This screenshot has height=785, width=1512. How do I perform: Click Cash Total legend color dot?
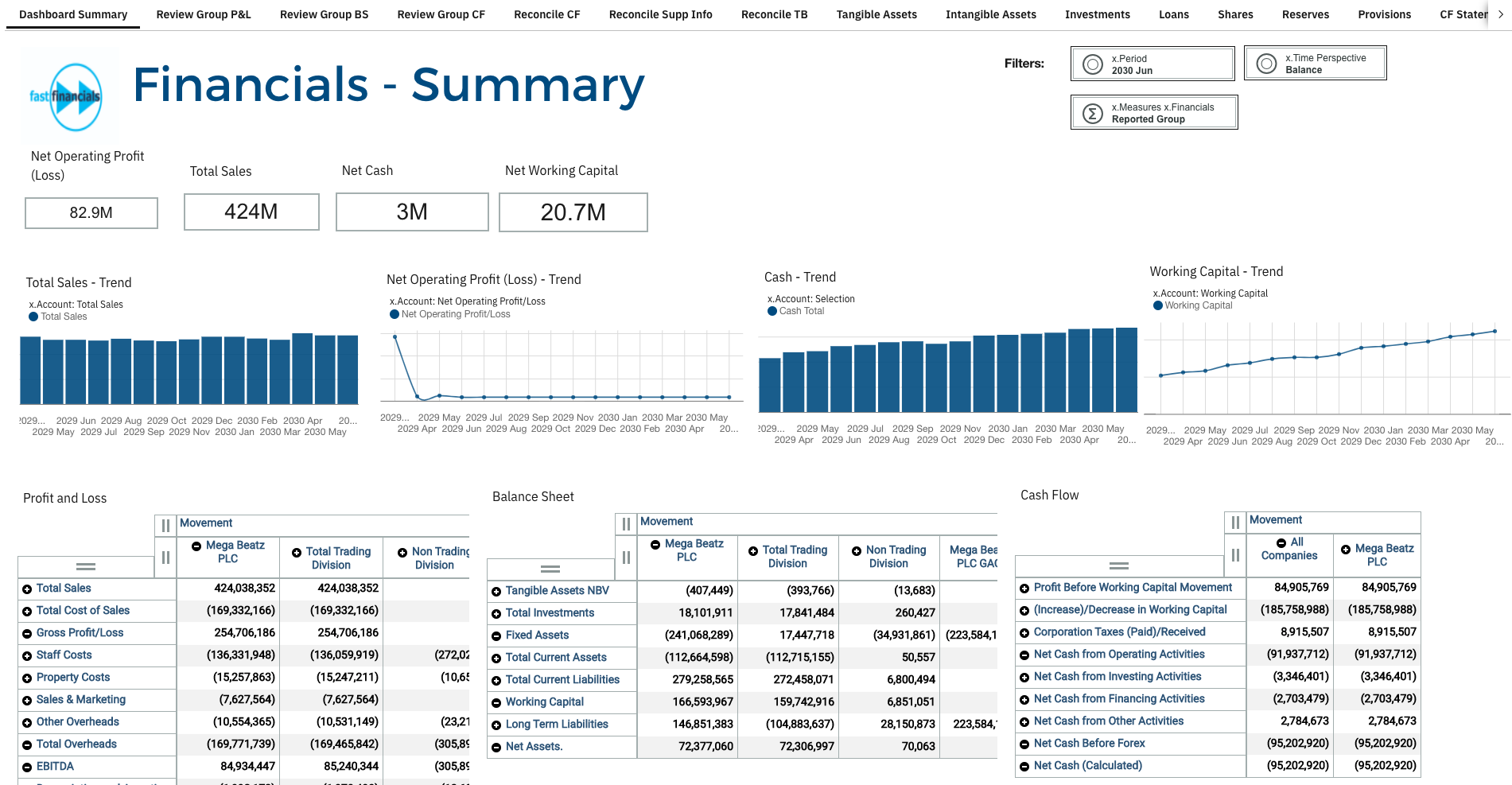pos(772,311)
